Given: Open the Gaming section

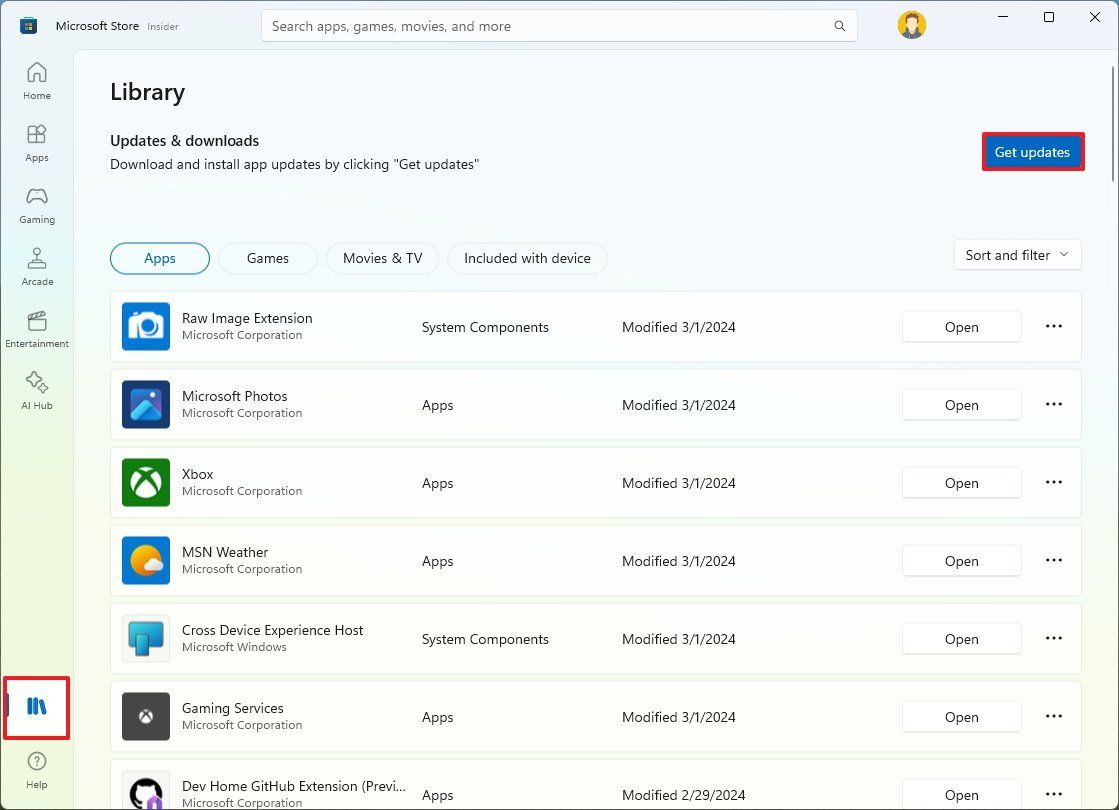Looking at the screenshot, I should [36, 205].
